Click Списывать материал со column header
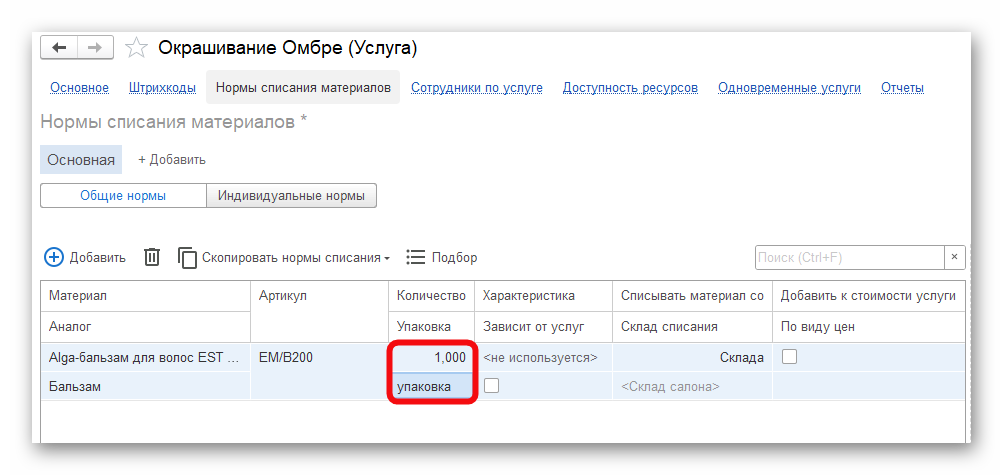This screenshot has width=1003, height=475. coord(692,295)
